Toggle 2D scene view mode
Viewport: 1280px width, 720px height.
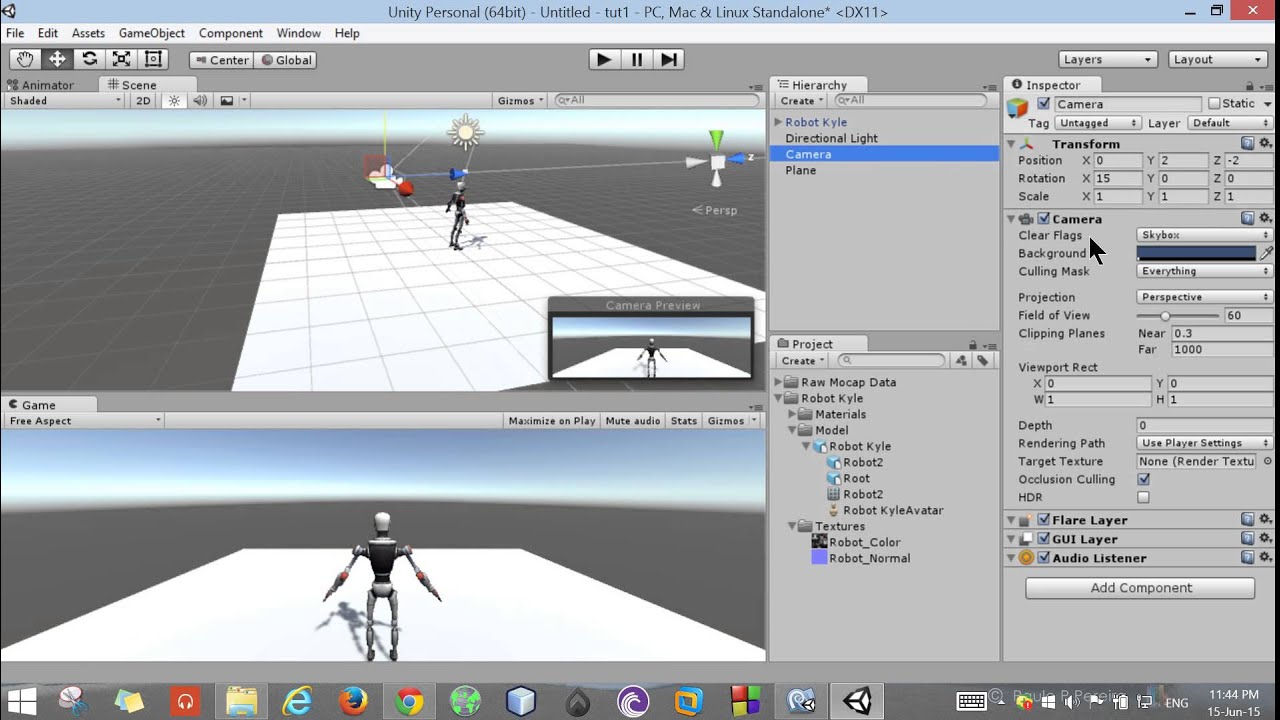click(x=143, y=100)
